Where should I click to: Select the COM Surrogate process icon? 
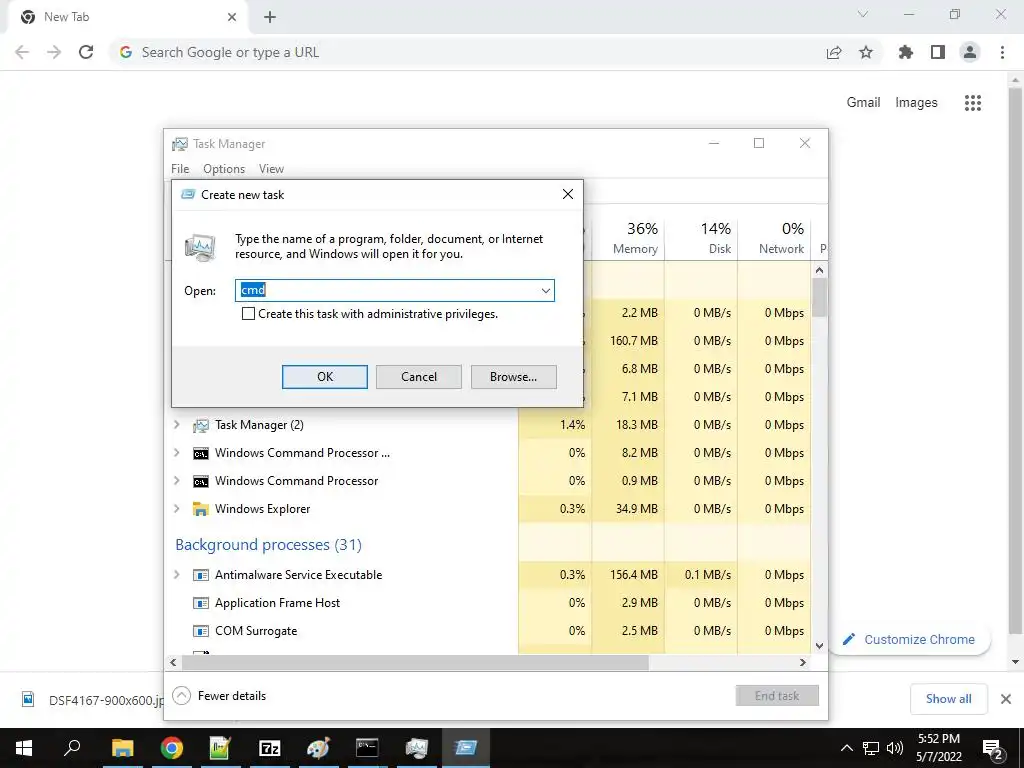[200, 631]
